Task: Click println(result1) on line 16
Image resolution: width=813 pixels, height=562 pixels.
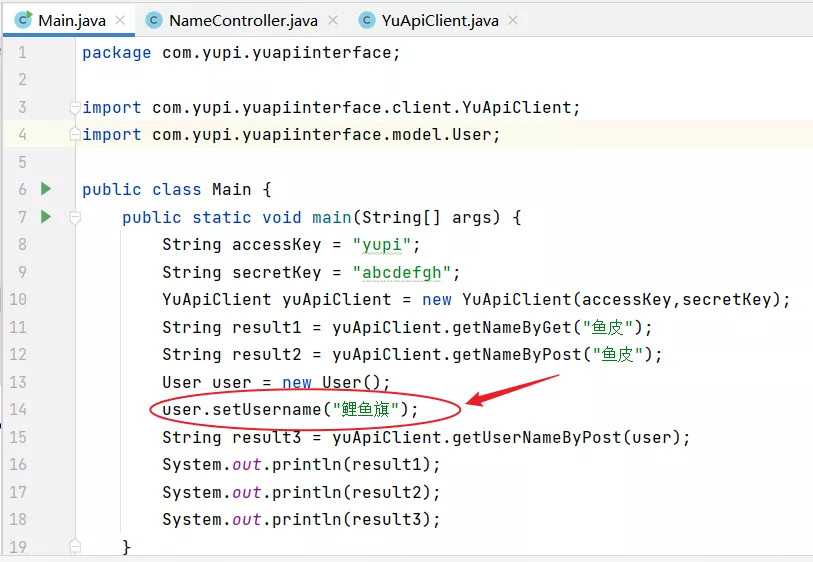Action: pos(351,465)
